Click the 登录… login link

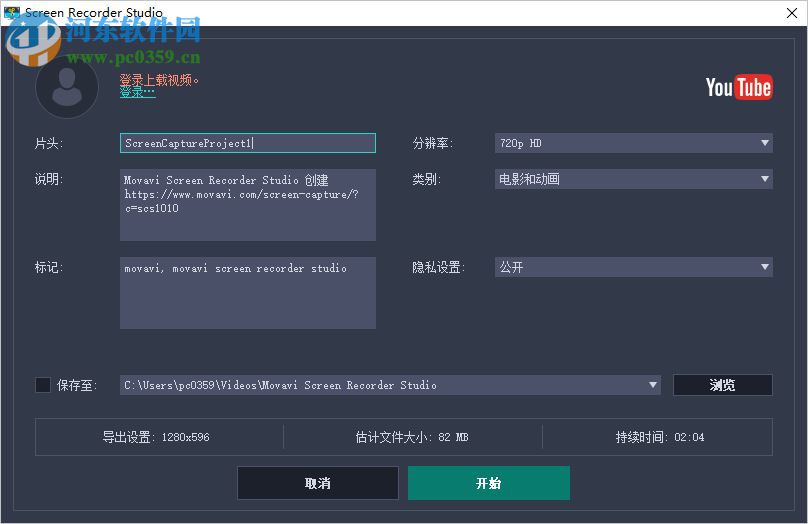138,93
